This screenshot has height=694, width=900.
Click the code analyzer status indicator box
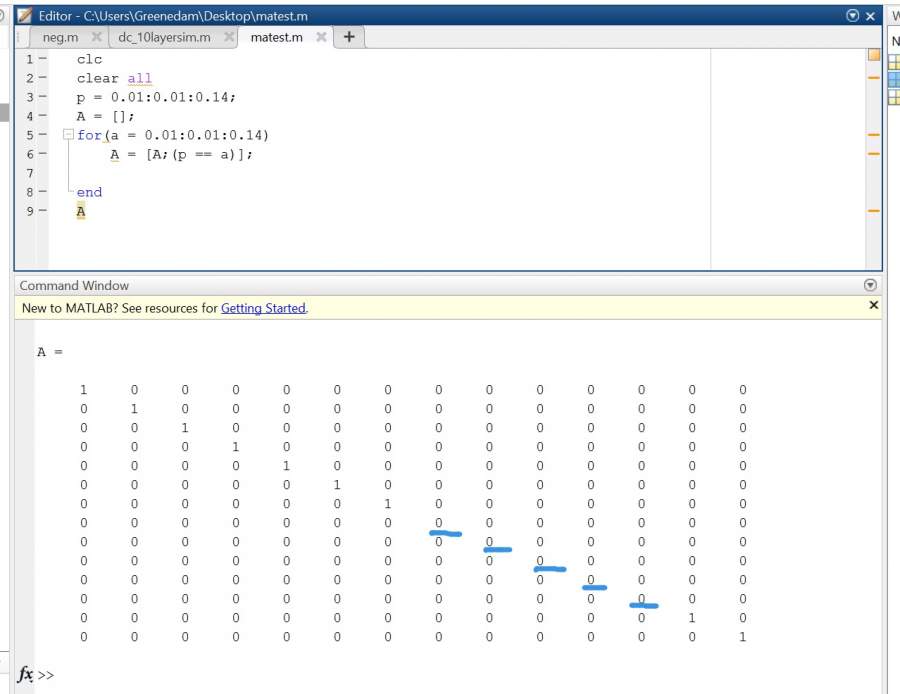(x=874, y=55)
